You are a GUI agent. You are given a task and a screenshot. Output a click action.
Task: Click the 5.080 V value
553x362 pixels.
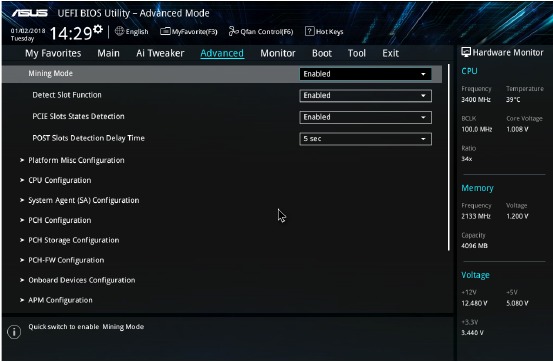[x=517, y=303]
